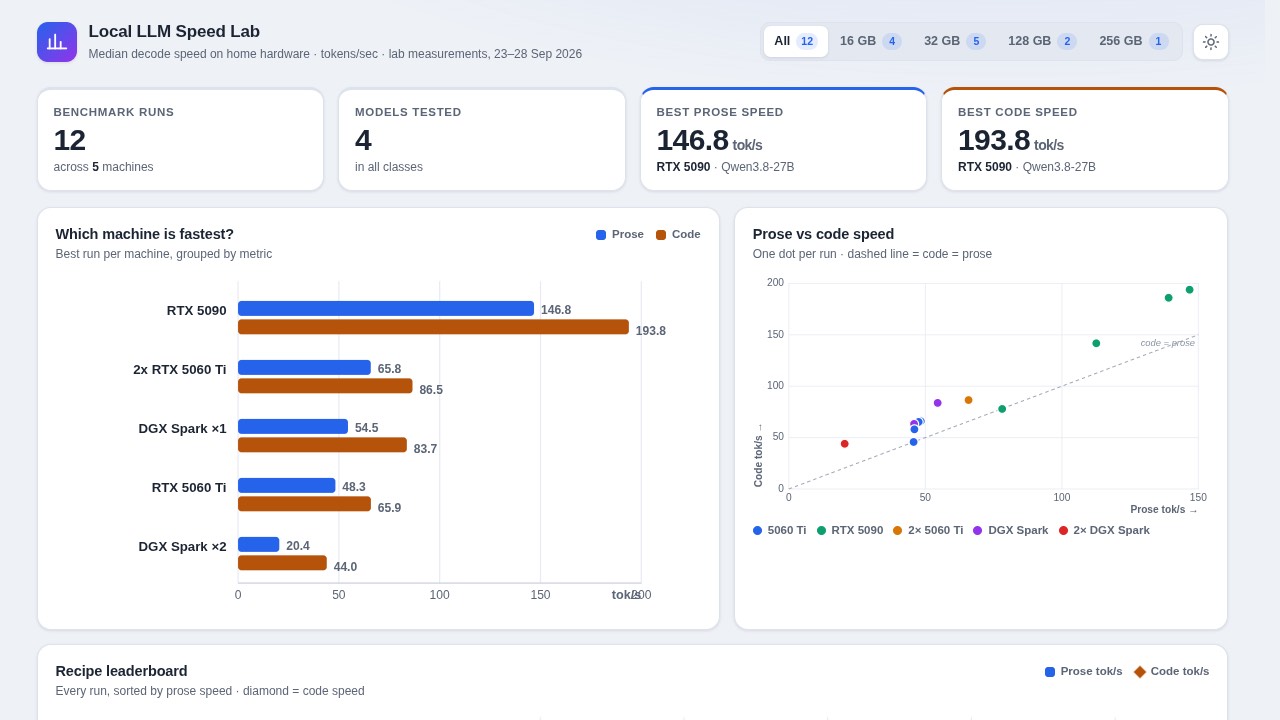This screenshot has height=720, width=1280.
Task: Click the "code = prose" dashed line label
Action: 1167,343
